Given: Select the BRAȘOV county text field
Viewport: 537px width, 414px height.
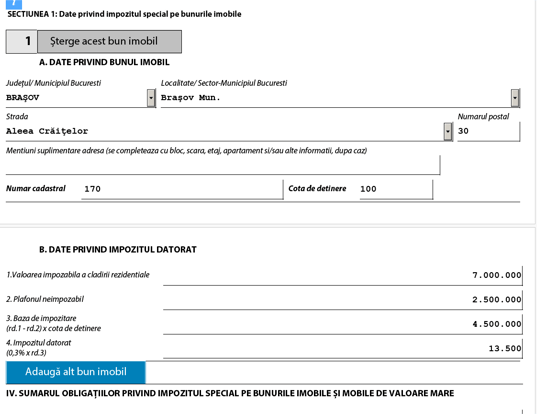Looking at the screenshot, I should (x=76, y=98).
